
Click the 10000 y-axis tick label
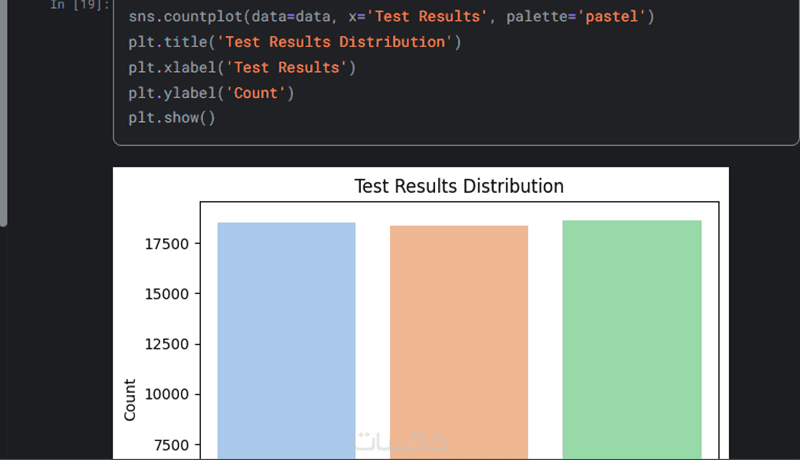pyautogui.click(x=164, y=394)
